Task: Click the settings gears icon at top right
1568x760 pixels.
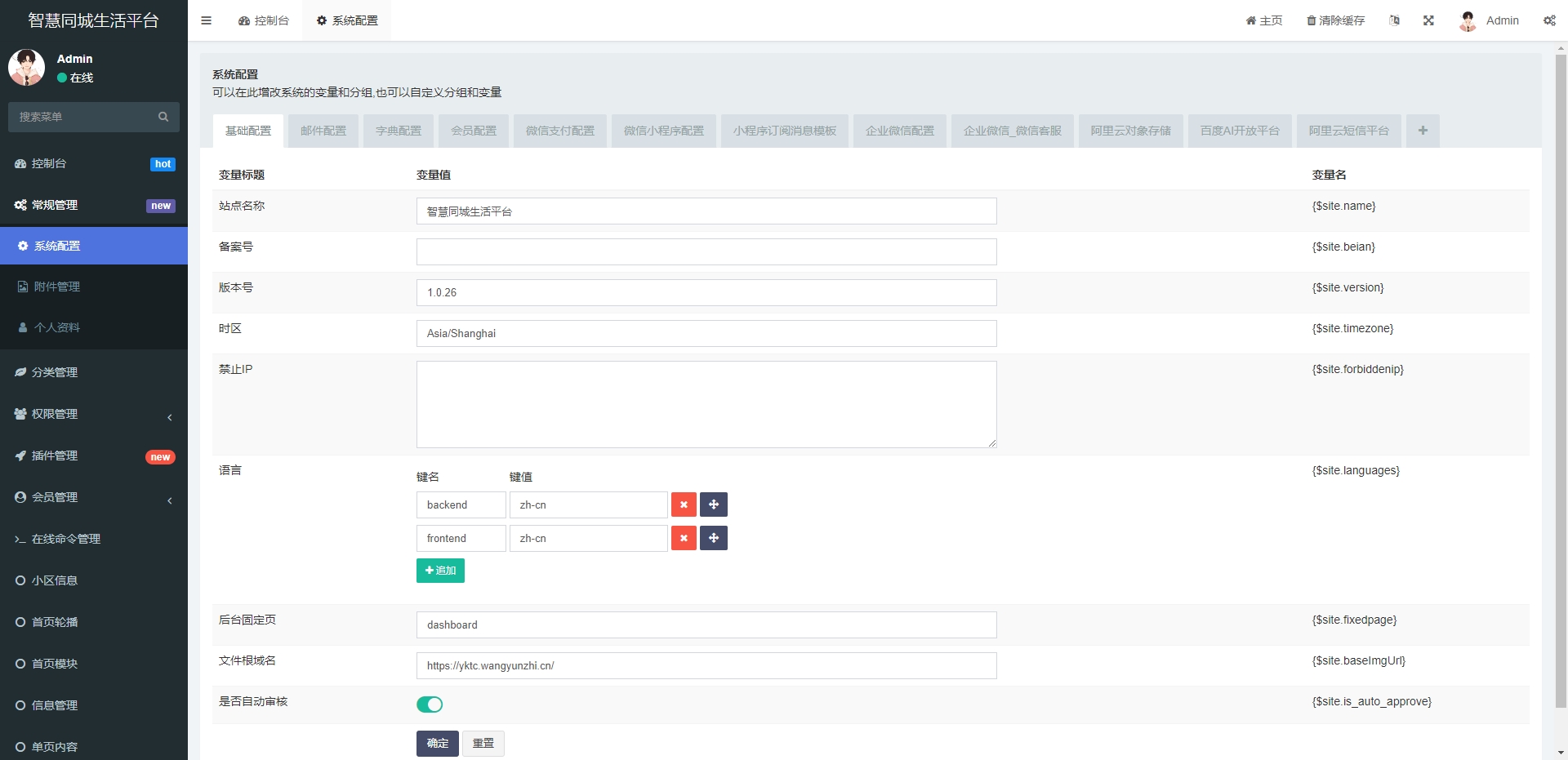Action: tap(1549, 20)
